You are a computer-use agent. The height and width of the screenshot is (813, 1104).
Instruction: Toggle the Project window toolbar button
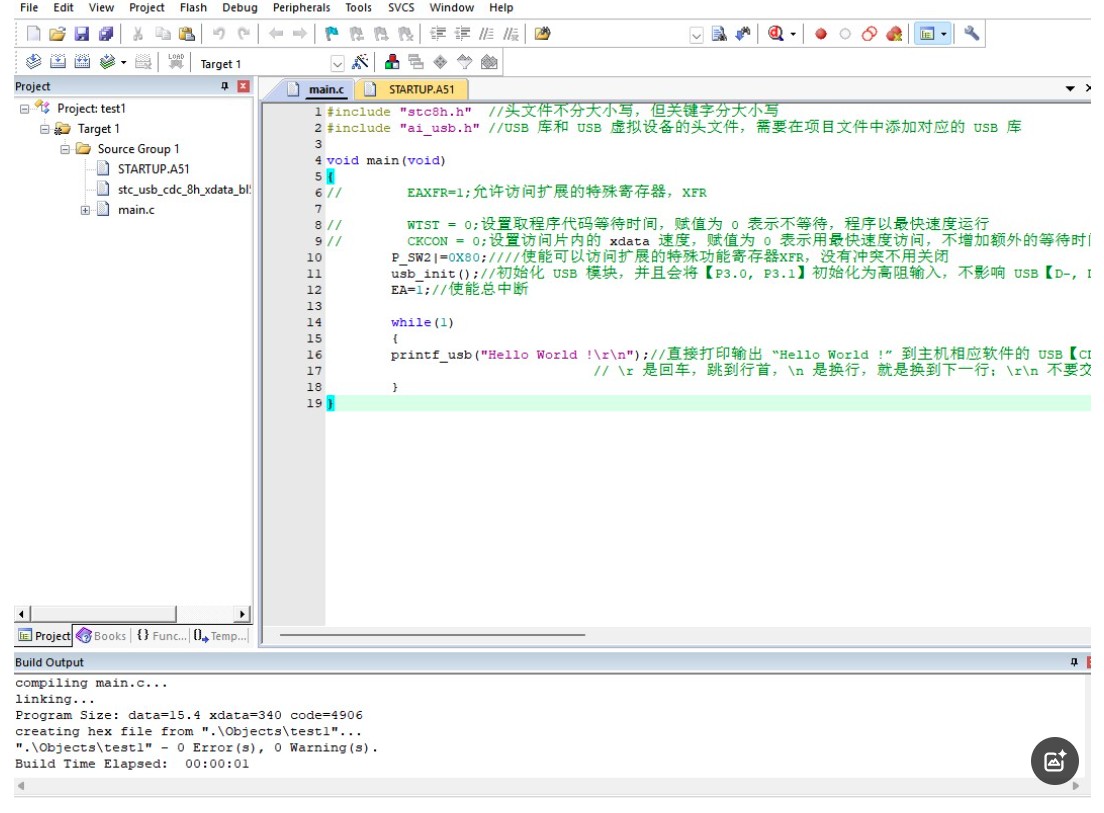[x=927, y=33]
